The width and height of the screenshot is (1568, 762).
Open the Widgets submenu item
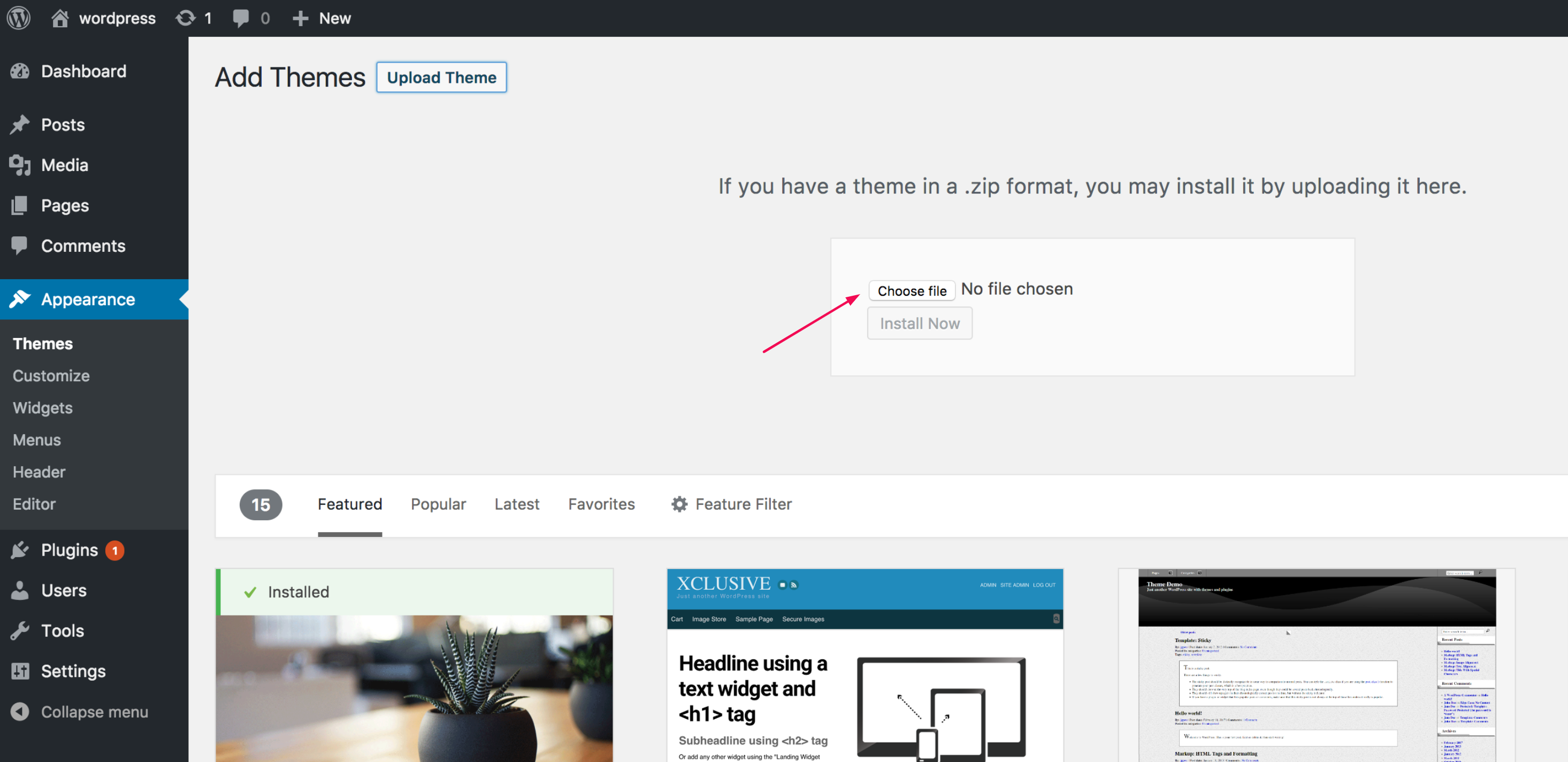pyautogui.click(x=43, y=408)
